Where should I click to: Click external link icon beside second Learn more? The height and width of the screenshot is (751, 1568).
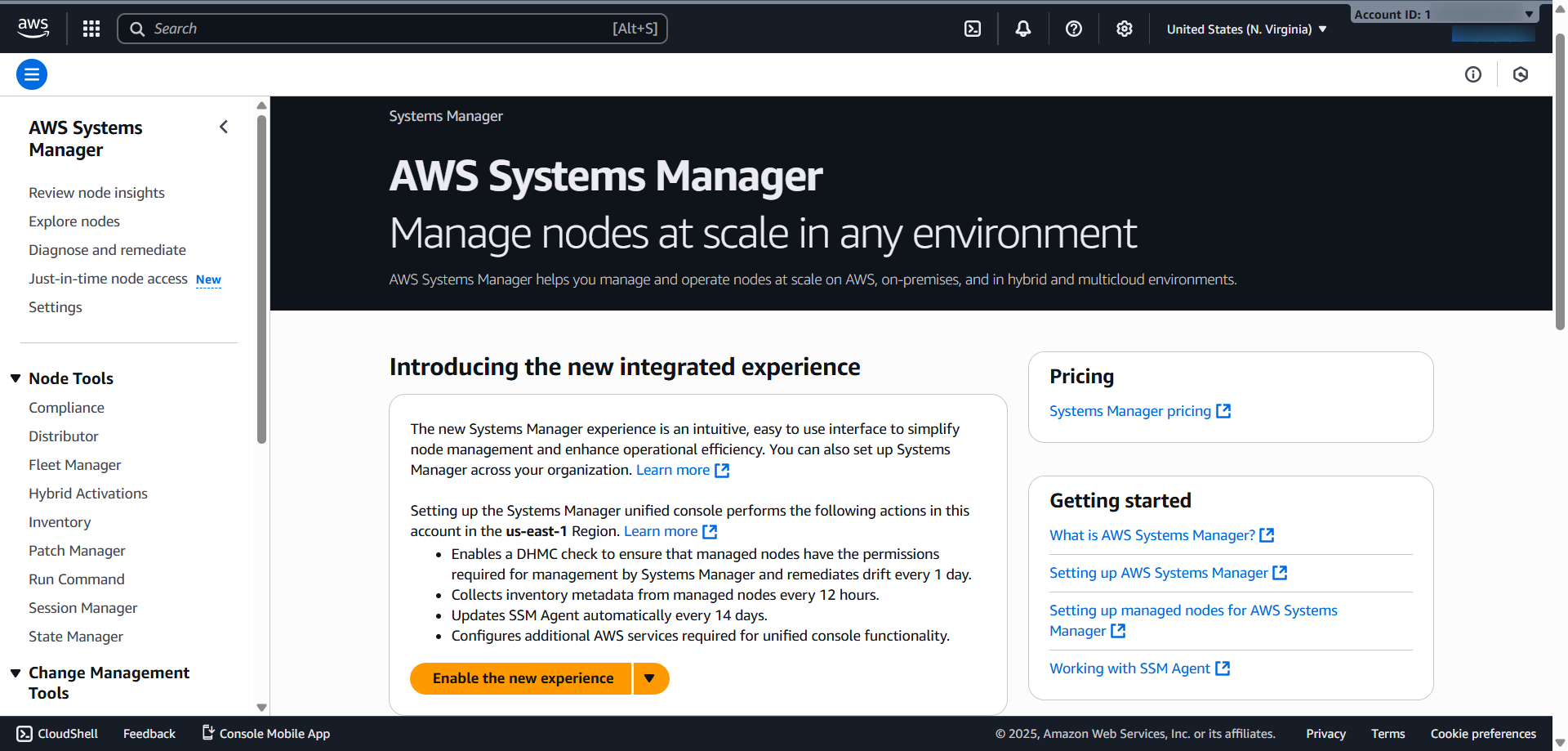(710, 531)
